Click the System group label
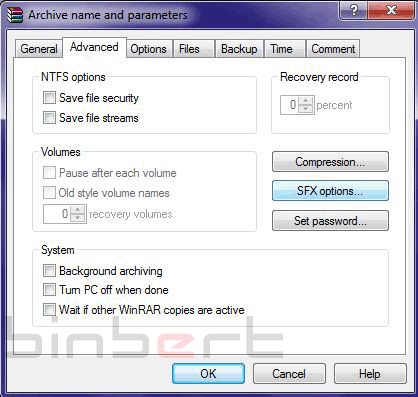The image size is (418, 397). (x=58, y=250)
